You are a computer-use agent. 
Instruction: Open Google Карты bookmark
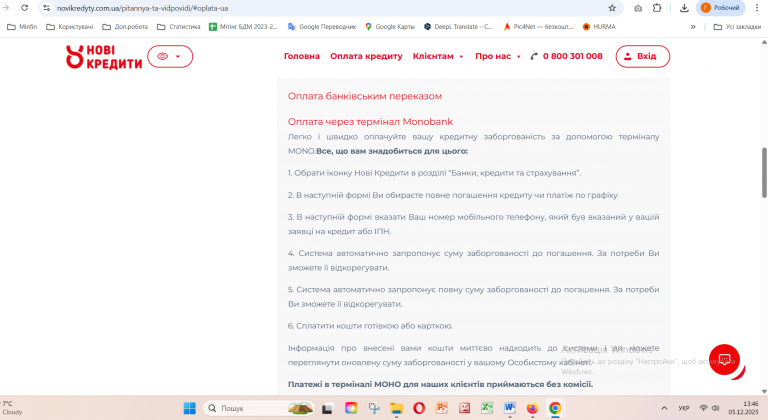390,27
